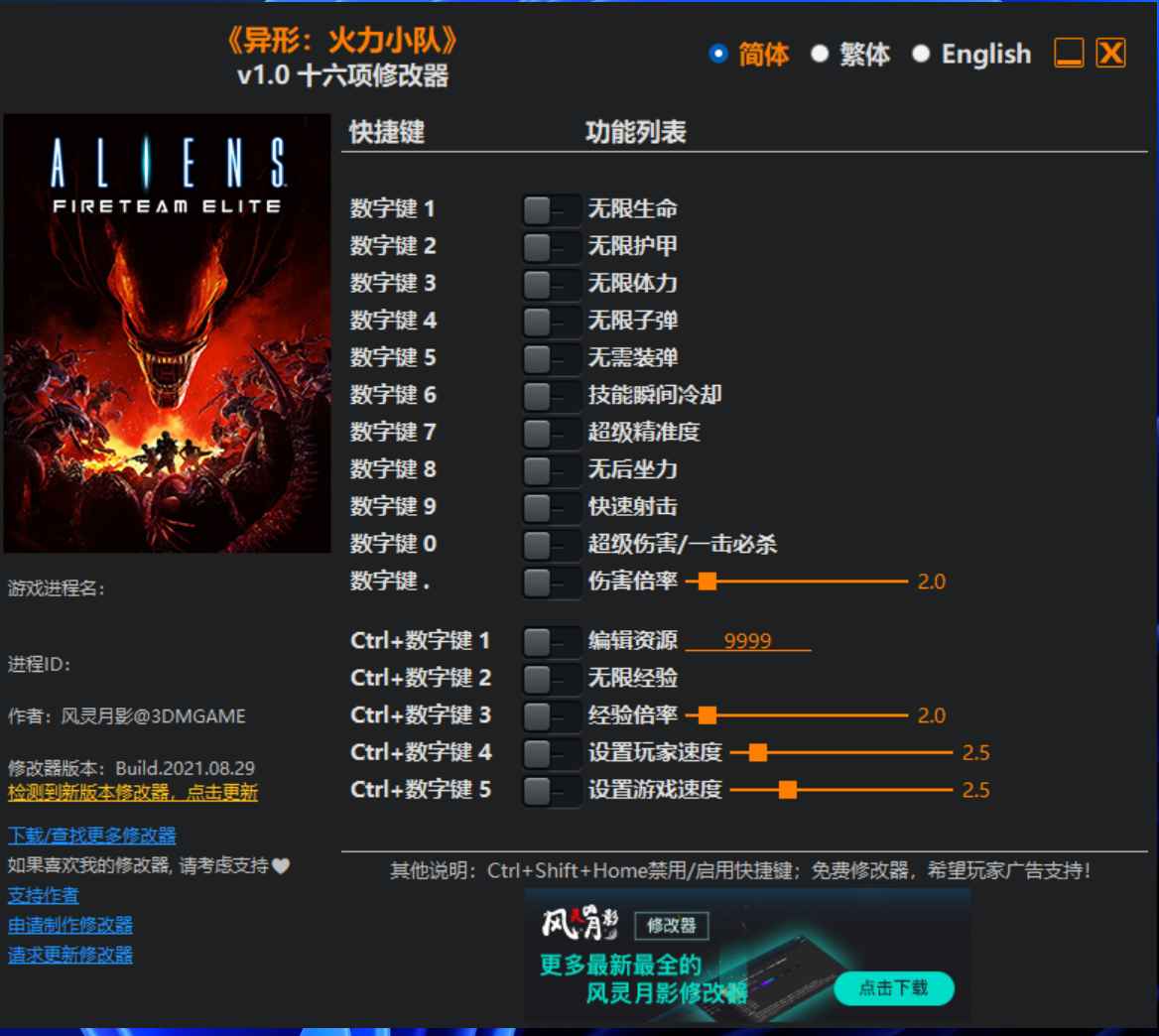This screenshot has height=1036, width=1159.
Task: Minimize the trainer window
Action: 1069,54
